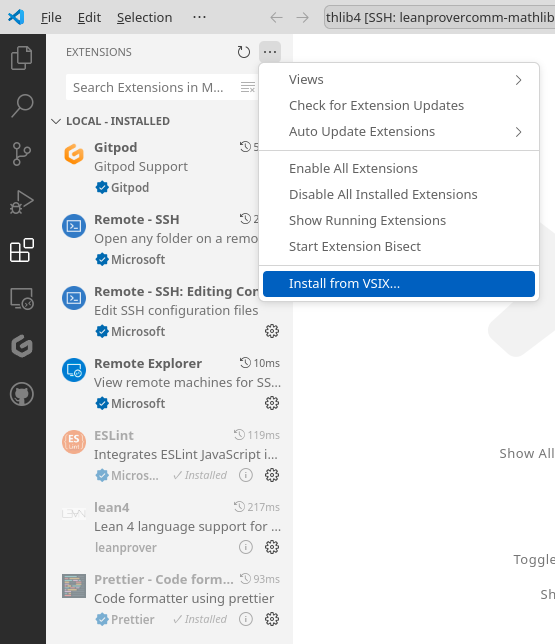Click the lean4 extension logo
This screenshot has height=644, width=555.
tap(74, 514)
